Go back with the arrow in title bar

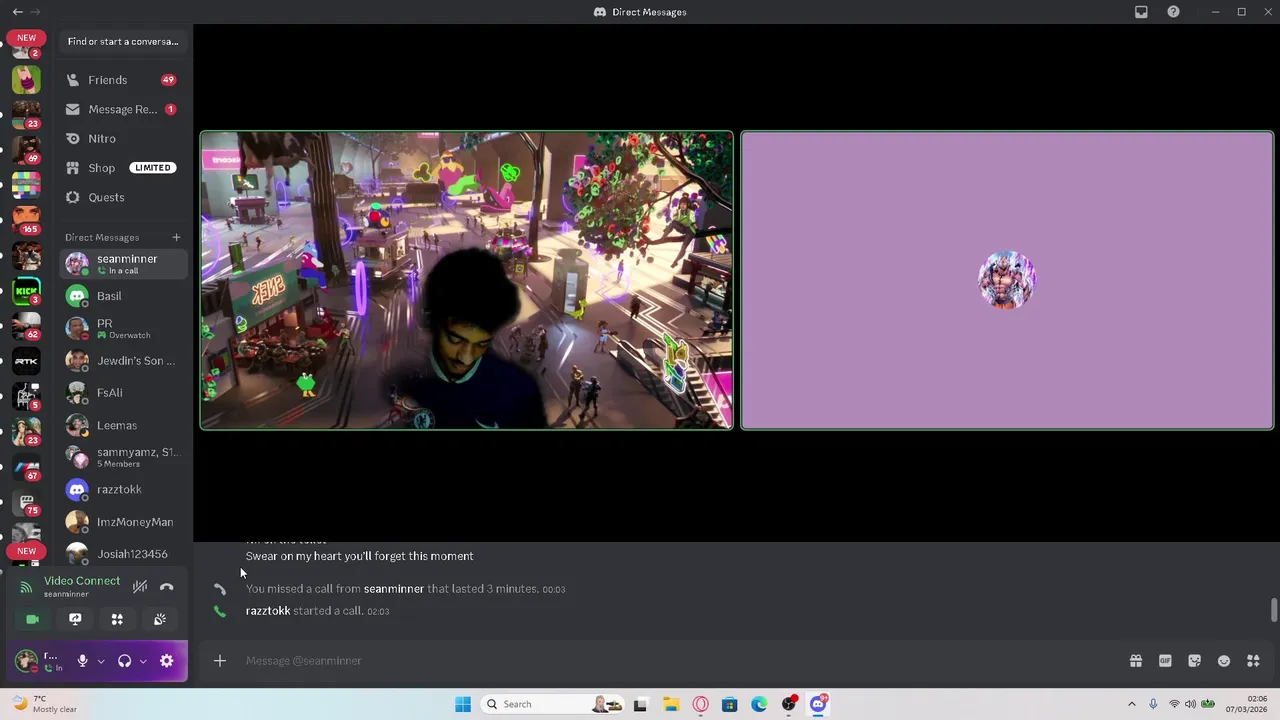point(17,12)
